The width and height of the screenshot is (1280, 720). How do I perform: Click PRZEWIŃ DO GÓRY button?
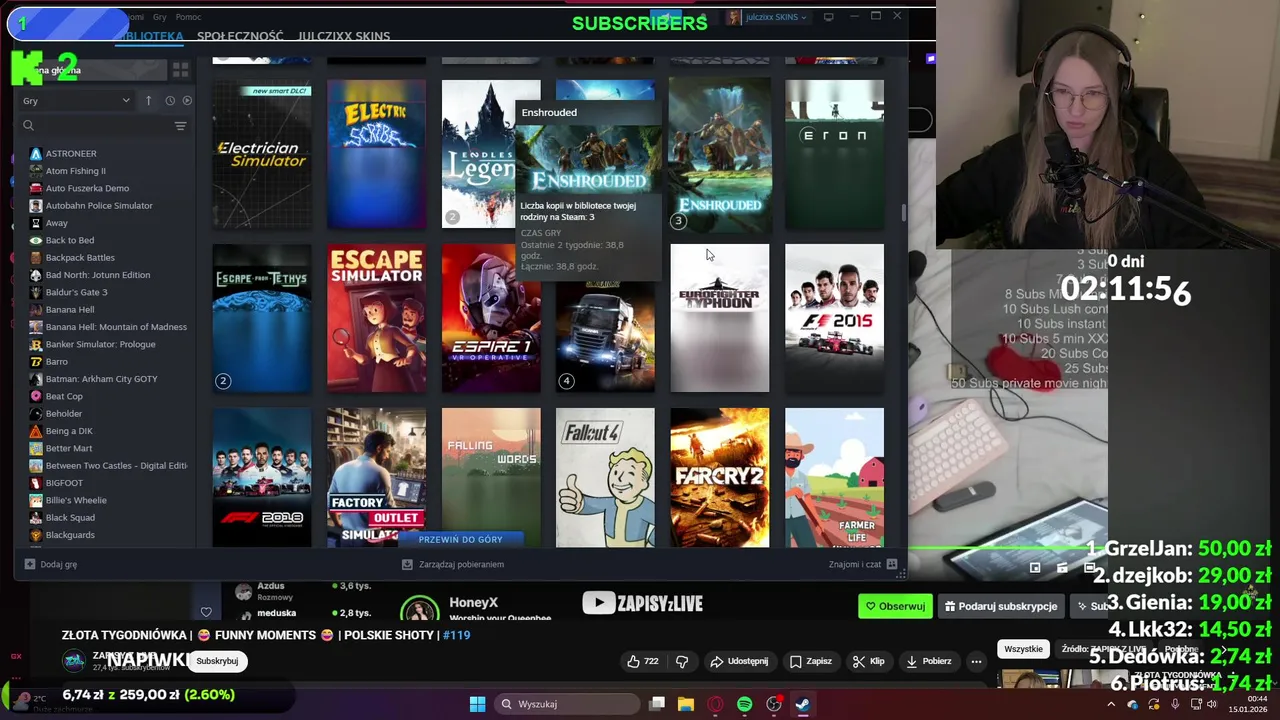(x=461, y=539)
